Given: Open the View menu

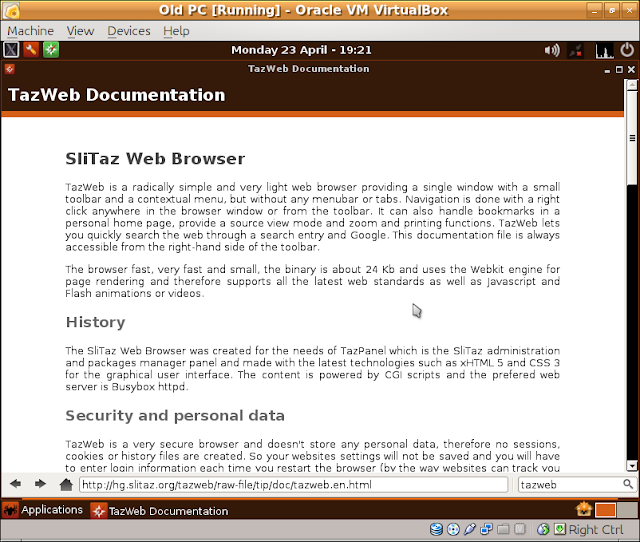Looking at the screenshot, I should coord(80,31).
